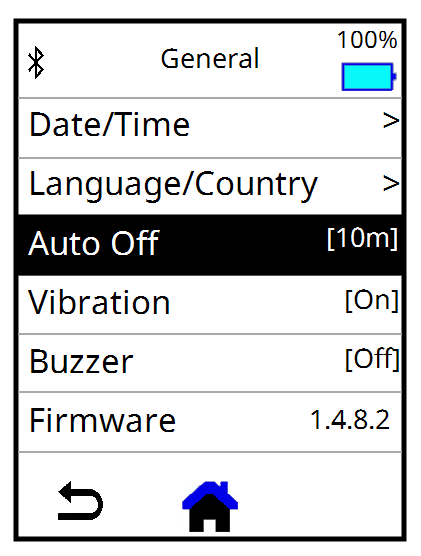Toggle Vibration [On] setting
This screenshot has width=421, height=556.
[x=210, y=305]
